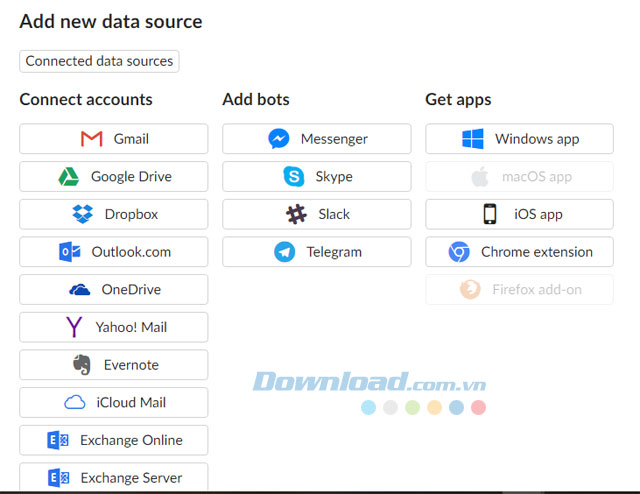Click the Firefox logo icon
The height and width of the screenshot is (494, 640).
(x=470, y=289)
